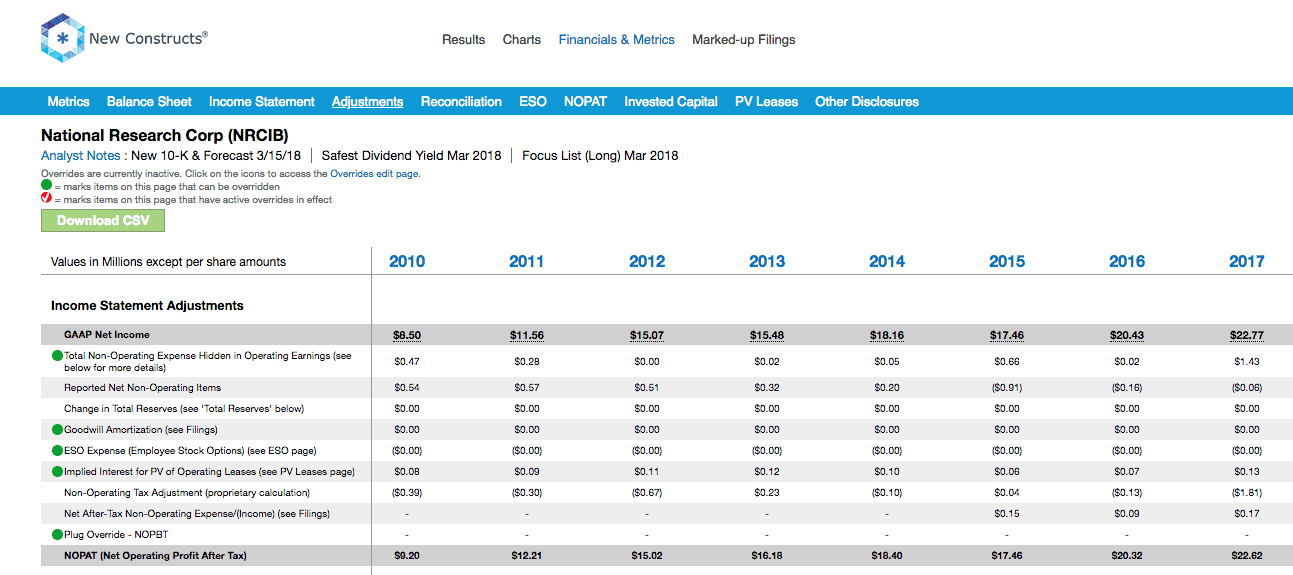Click GAAP Net Income value $15.07
This screenshot has height=575, width=1293.
coord(647,335)
